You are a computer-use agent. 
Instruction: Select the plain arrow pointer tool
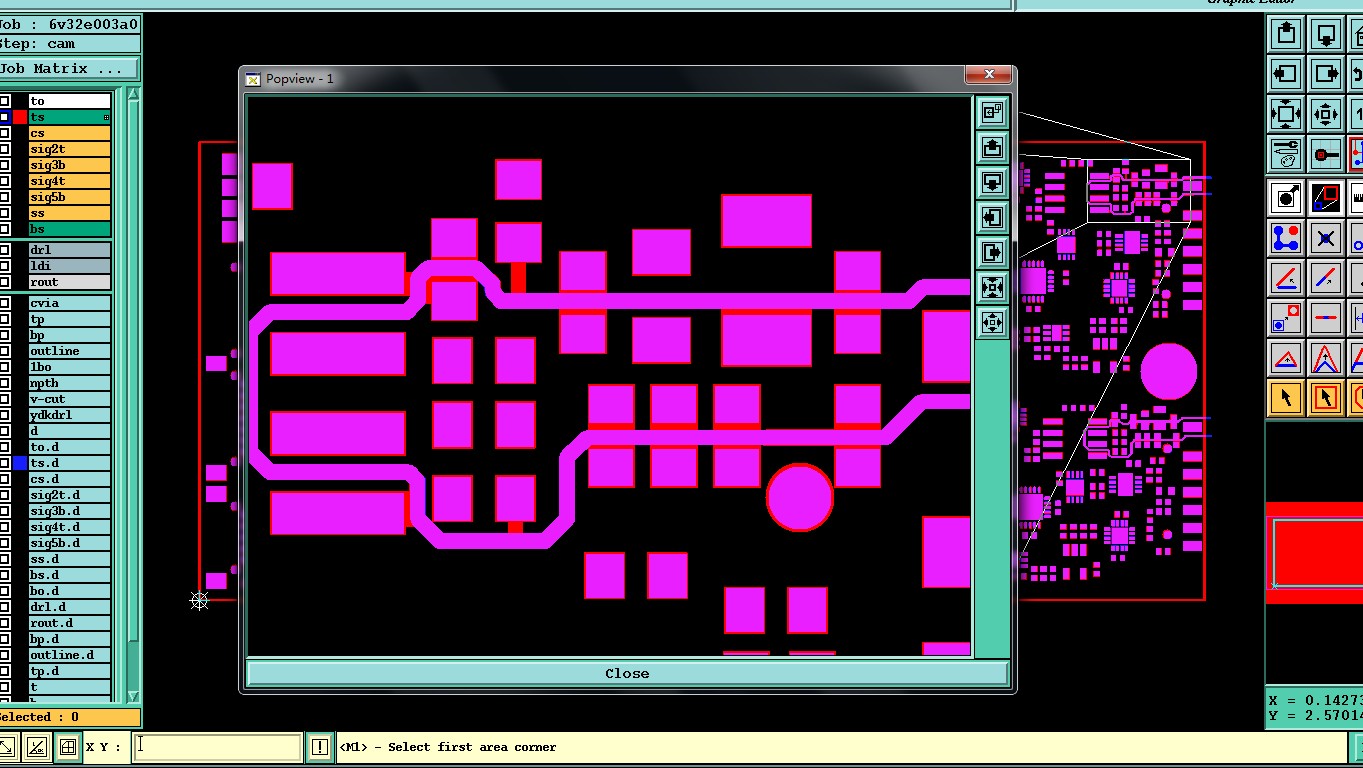pyautogui.click(x=1286, y=398)
